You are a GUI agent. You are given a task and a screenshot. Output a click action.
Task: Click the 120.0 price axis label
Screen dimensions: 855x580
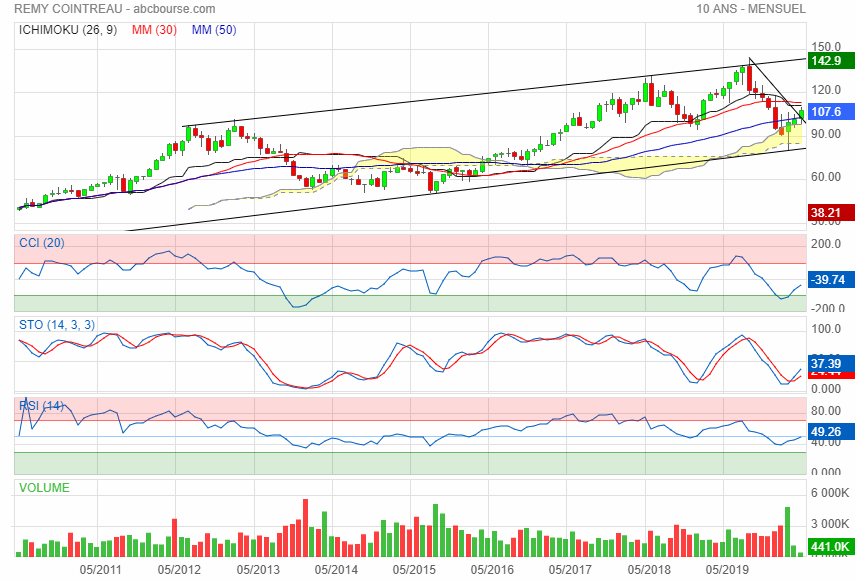826,90
